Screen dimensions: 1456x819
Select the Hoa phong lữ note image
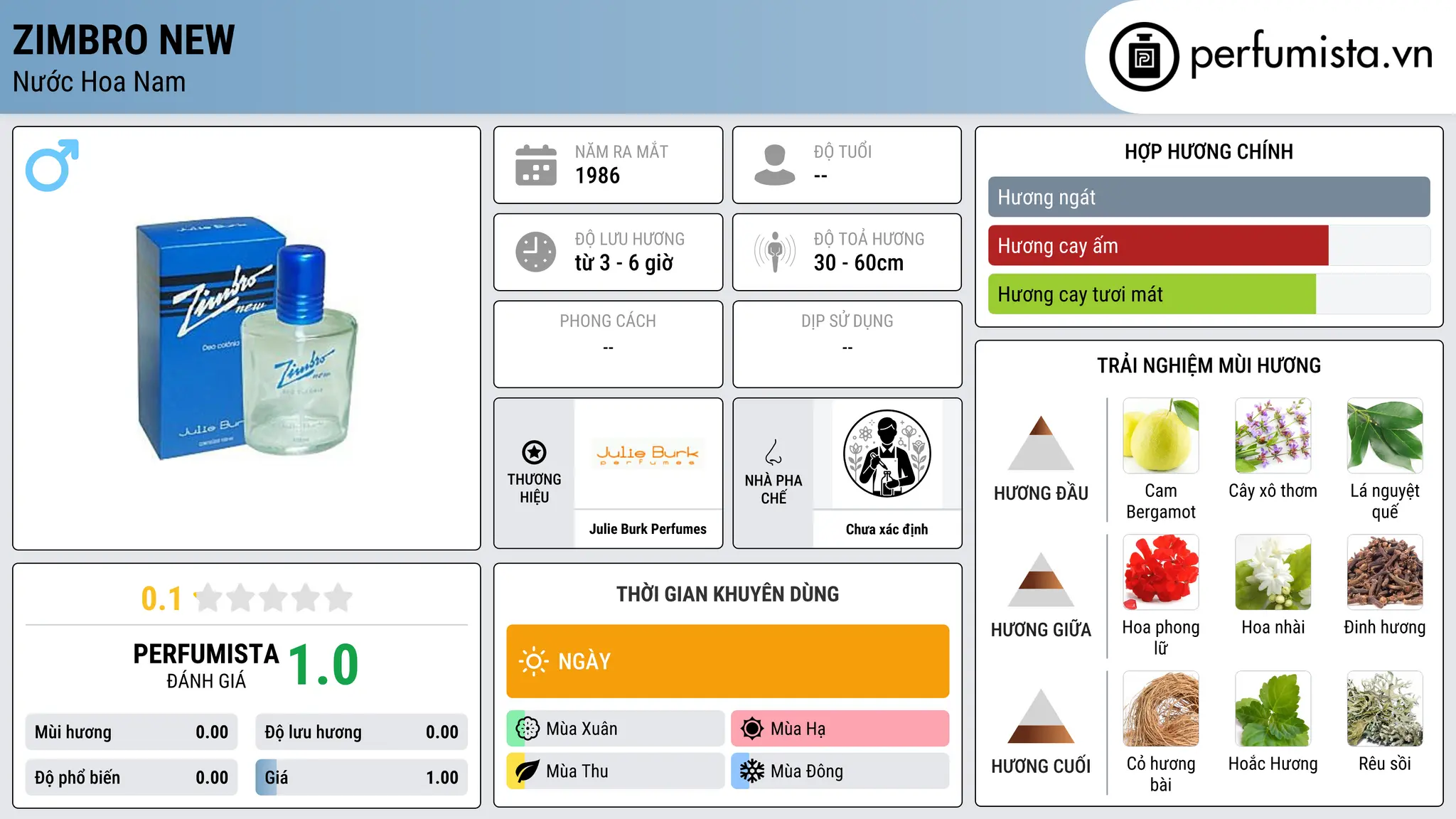1161,572
